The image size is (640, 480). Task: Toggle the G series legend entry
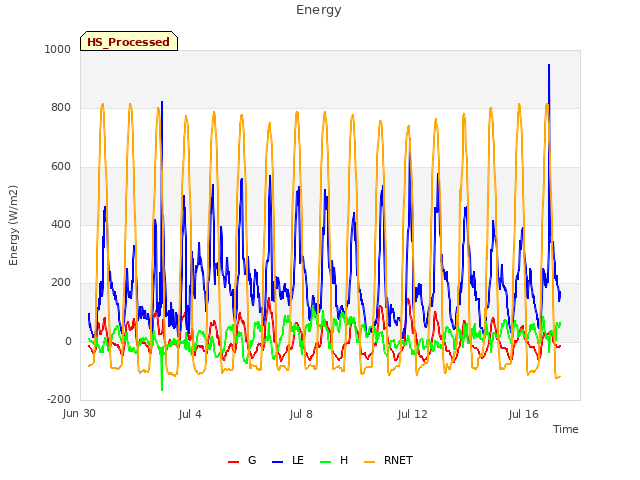pos(242,460)
